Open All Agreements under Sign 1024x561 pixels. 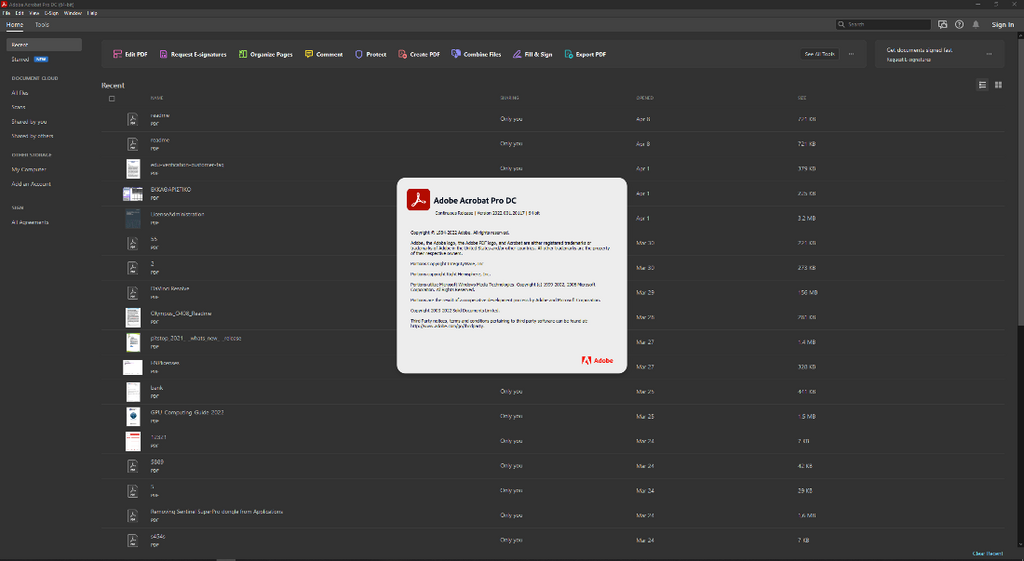(29, 222)
